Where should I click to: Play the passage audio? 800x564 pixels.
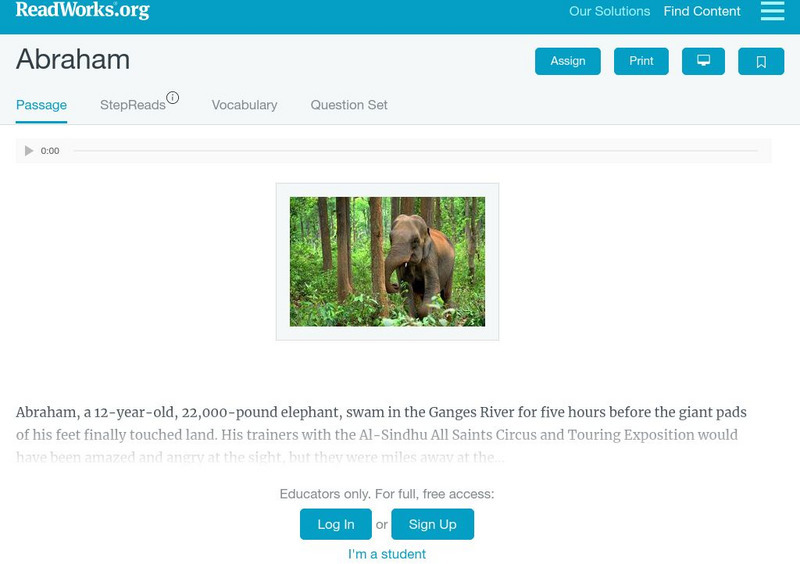coord(29,151)
